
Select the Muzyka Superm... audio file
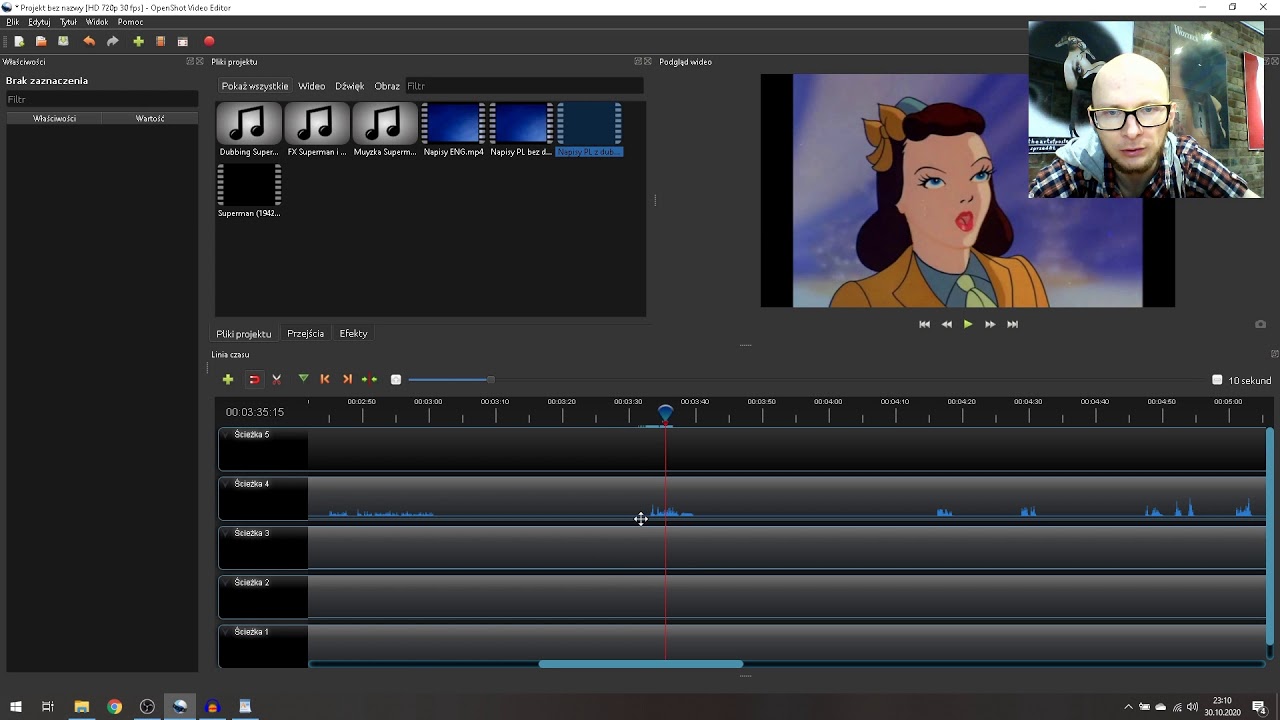(385, 130)
